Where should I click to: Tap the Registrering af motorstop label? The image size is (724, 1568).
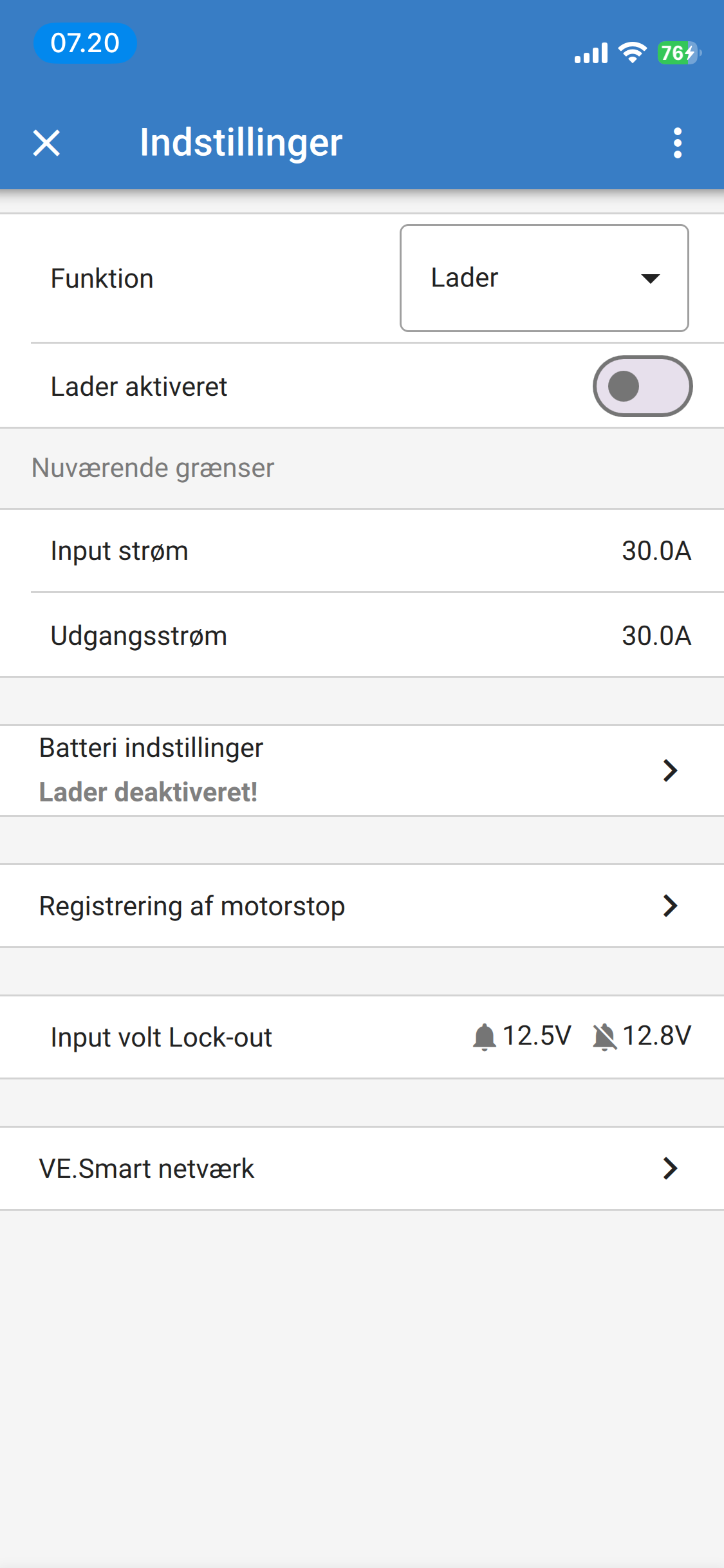(x=192, y=906)
